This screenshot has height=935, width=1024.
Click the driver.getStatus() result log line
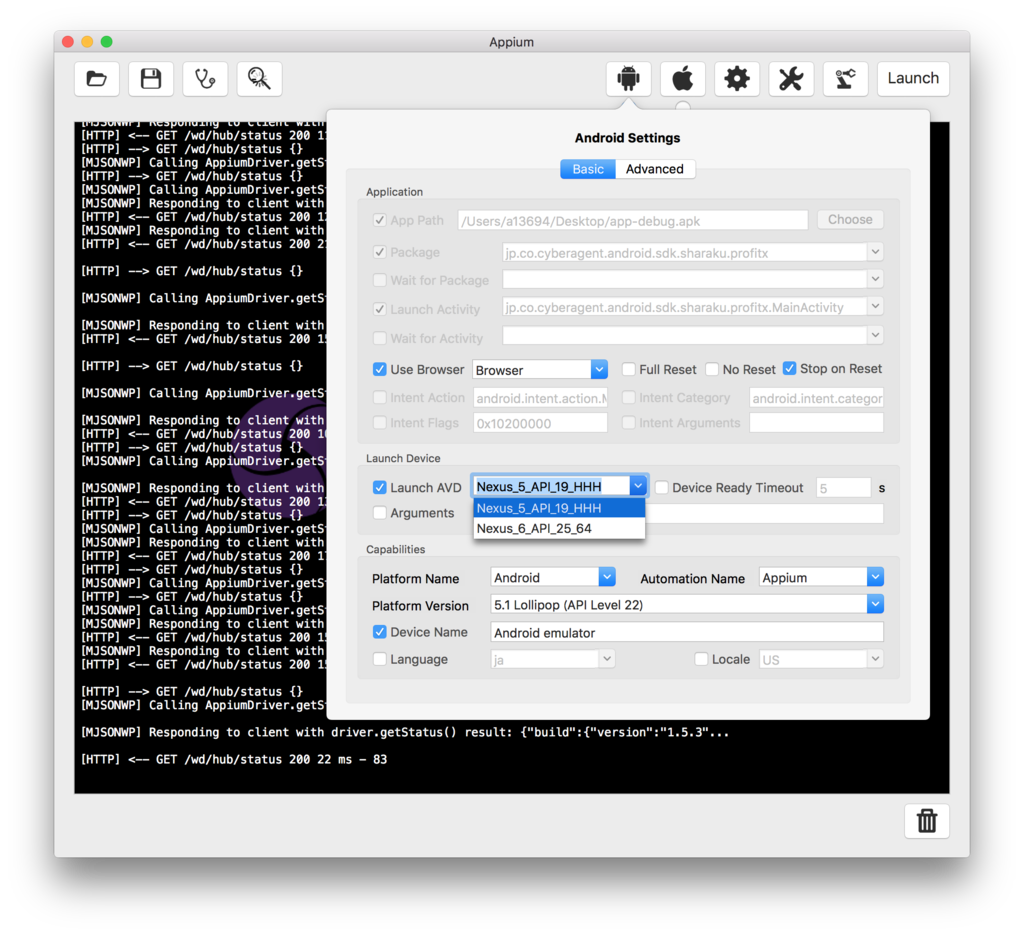(x=404, y=733)
